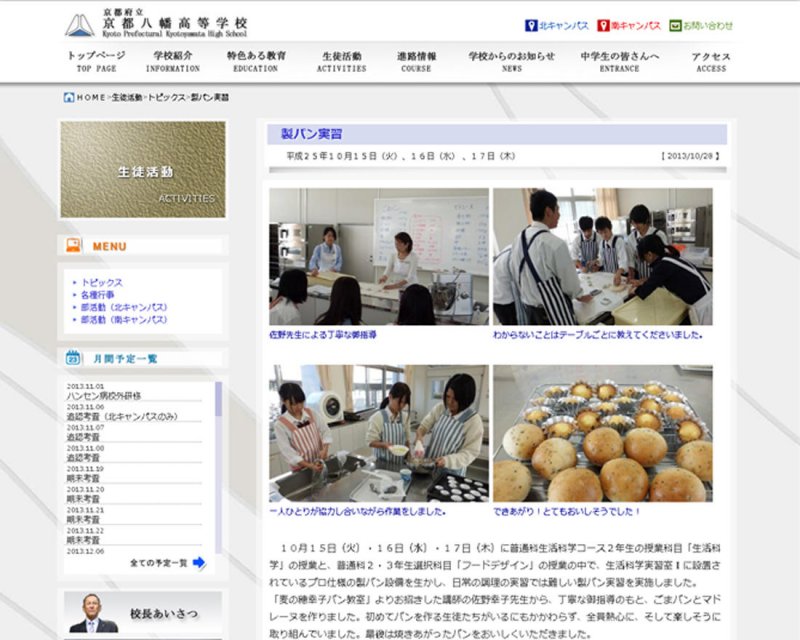Image resolution: width=800 pixels, height=640 pixels.
Task: Open the 各種行事 sidebar link
Action: 98,295
